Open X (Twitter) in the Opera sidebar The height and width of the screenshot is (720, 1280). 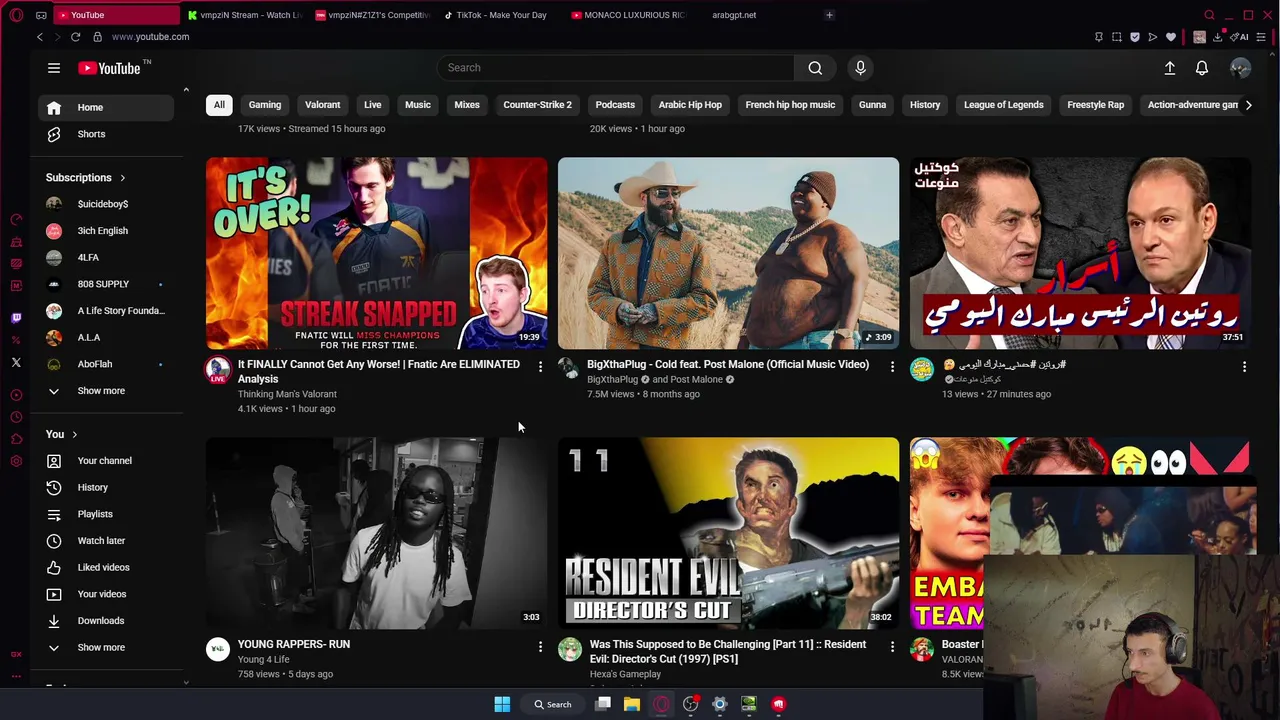16,363
